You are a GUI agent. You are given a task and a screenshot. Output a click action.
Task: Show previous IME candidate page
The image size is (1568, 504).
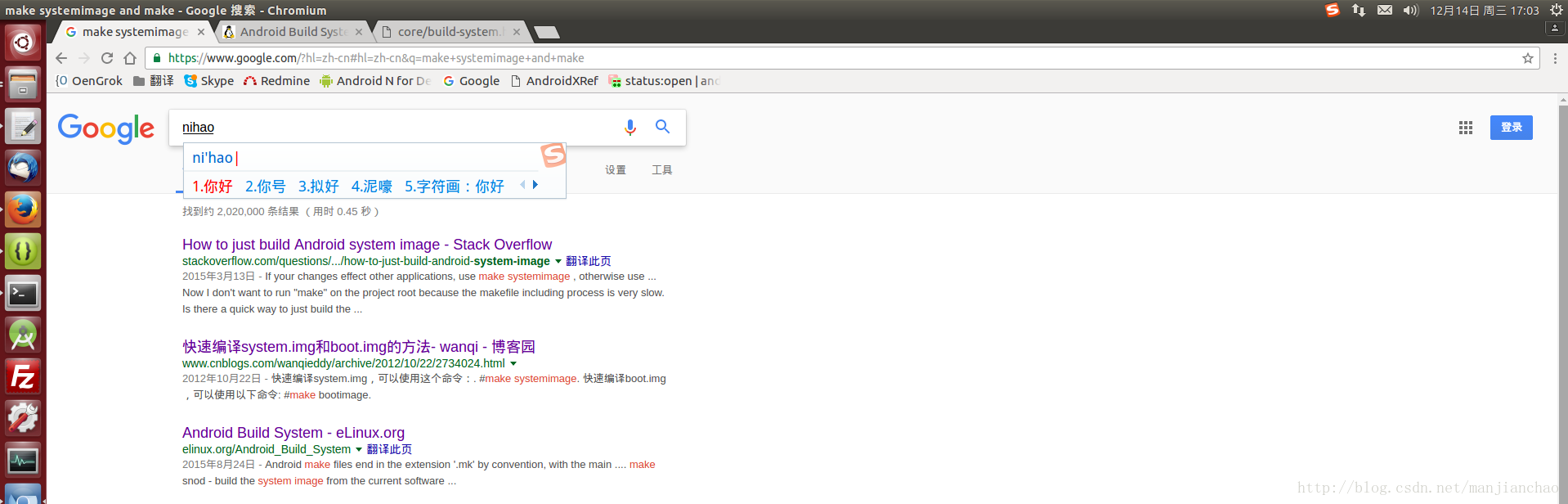coord(522,185)
